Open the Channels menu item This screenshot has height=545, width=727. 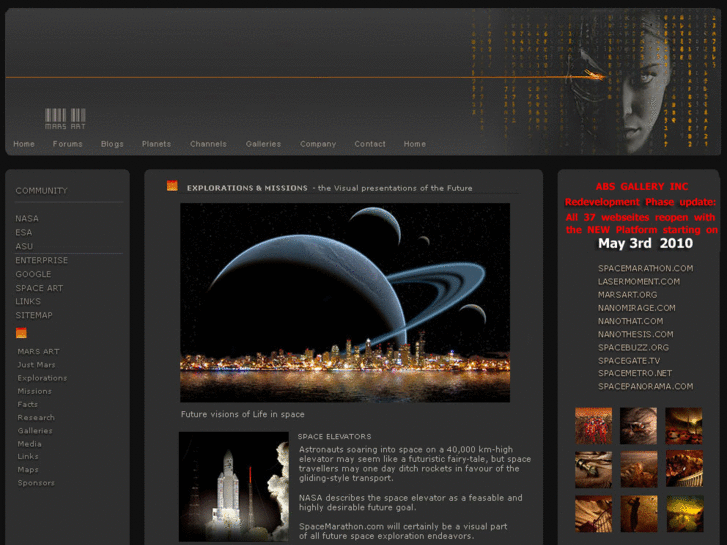(208, 144)
